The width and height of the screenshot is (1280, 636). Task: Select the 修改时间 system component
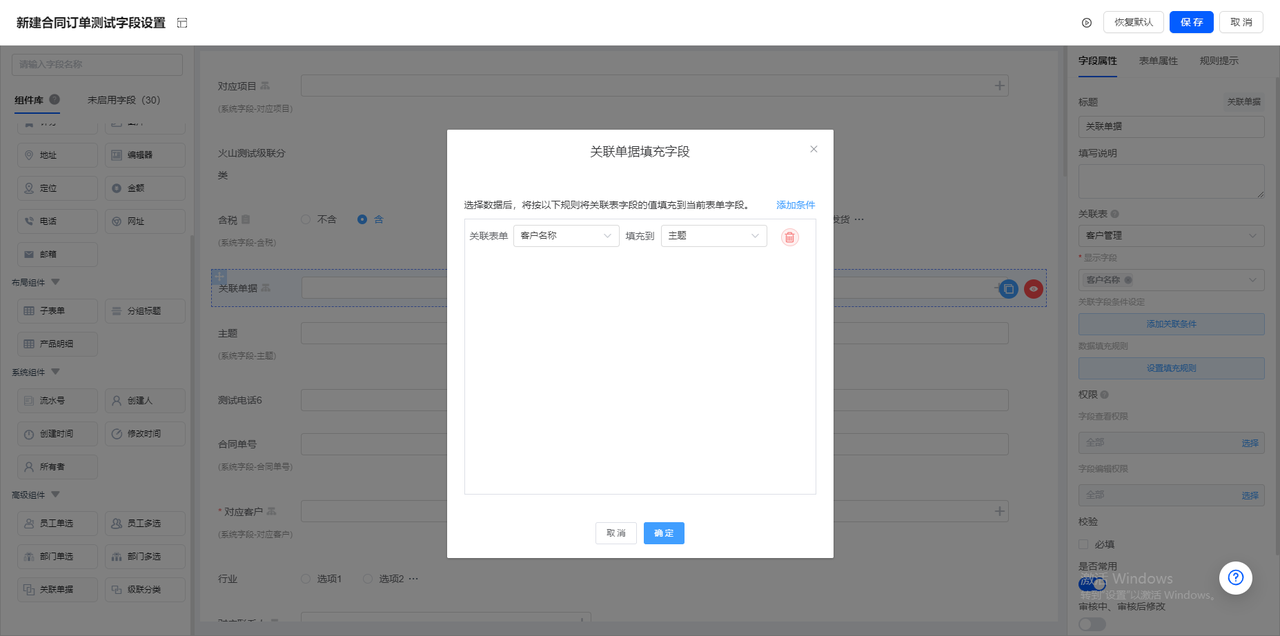point(145,434)
